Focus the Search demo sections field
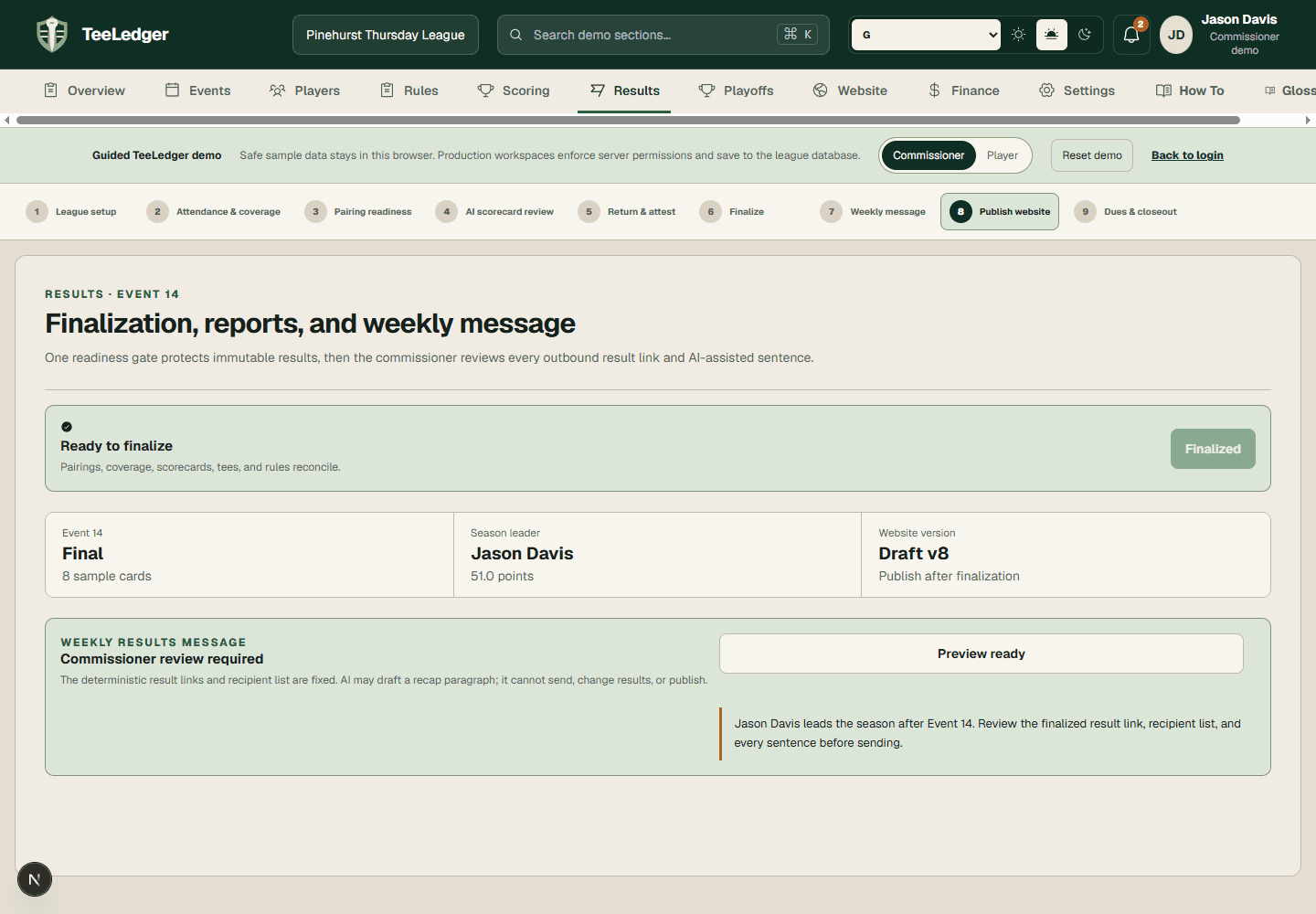Viewport: 1316px width, 914px height. (x=663, y=35)
